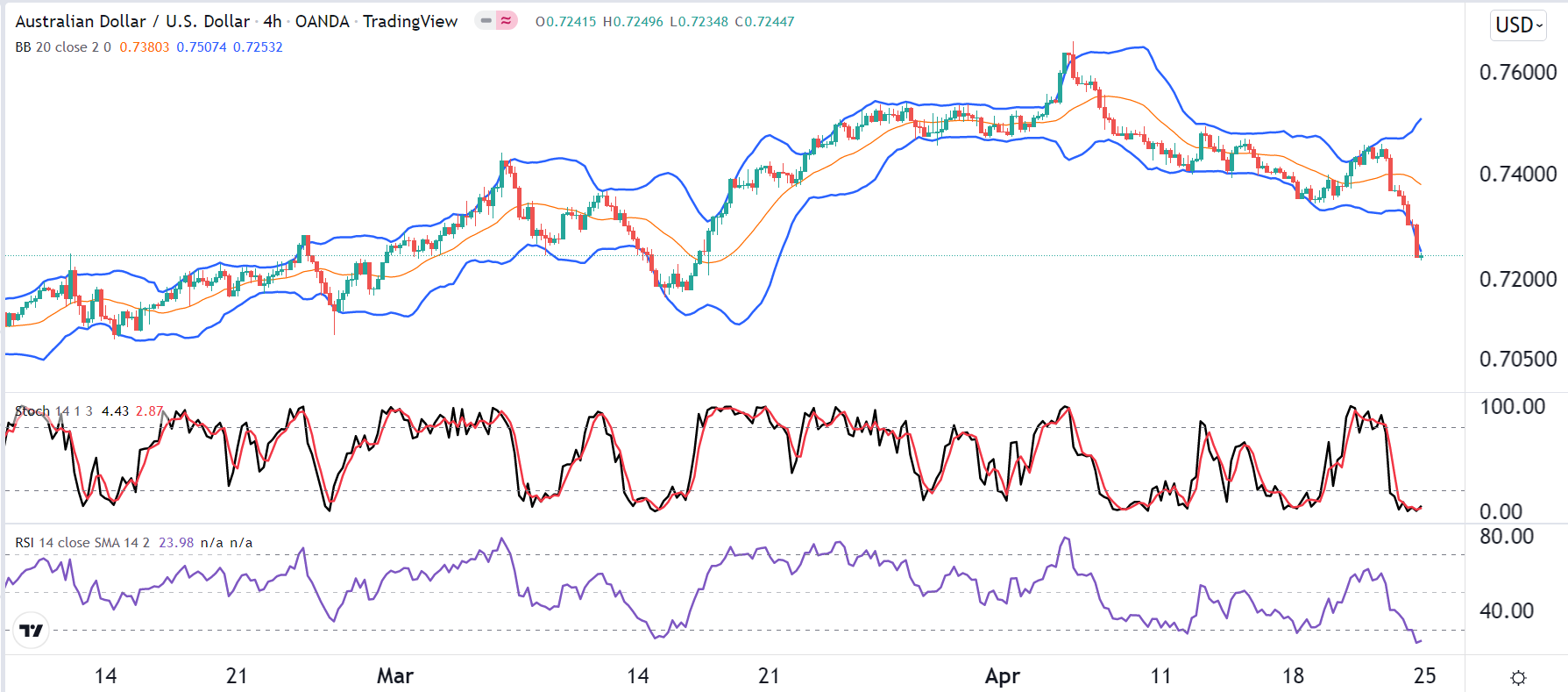Open chart settings gear icon
1568x692 pixels.
pyautogui.click(x=1519, y=677)
